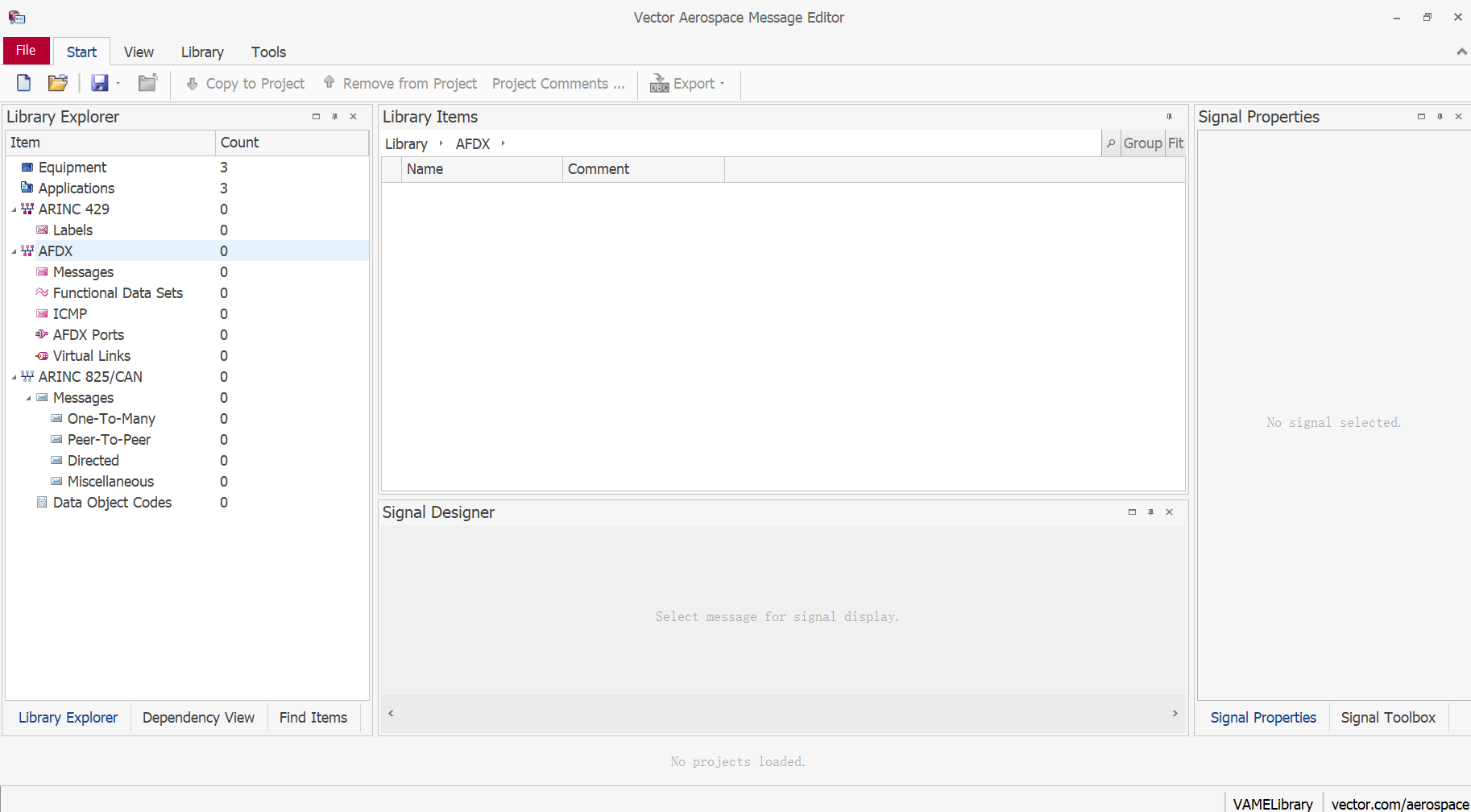Screen dimensions: 1471x812
Task: Click Remove from Project button
Action: coord(400,84)
